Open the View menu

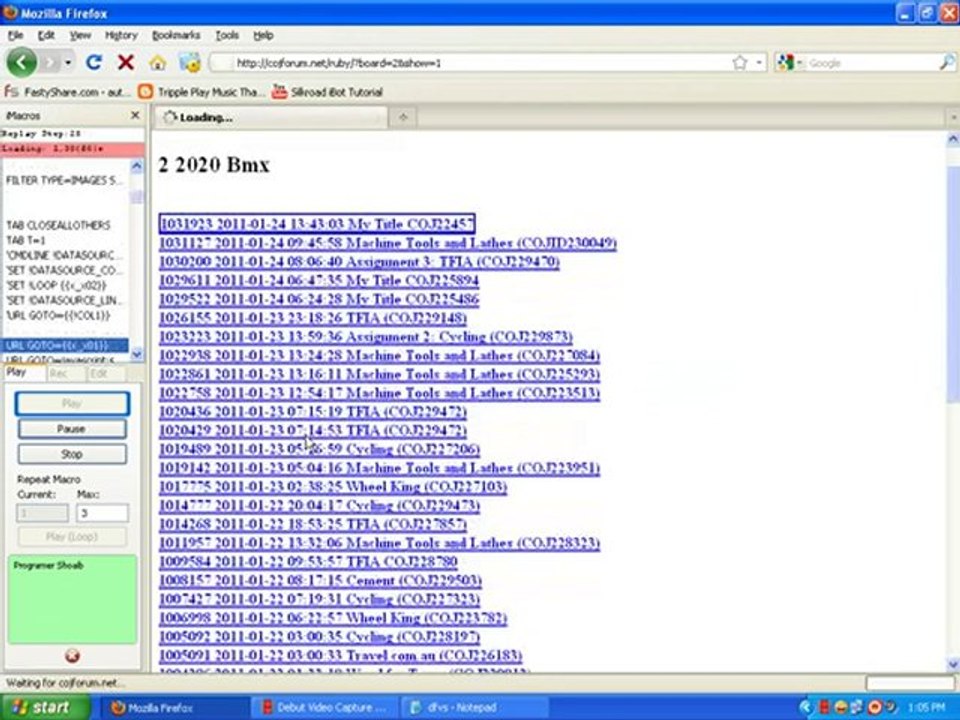point(80,36)
